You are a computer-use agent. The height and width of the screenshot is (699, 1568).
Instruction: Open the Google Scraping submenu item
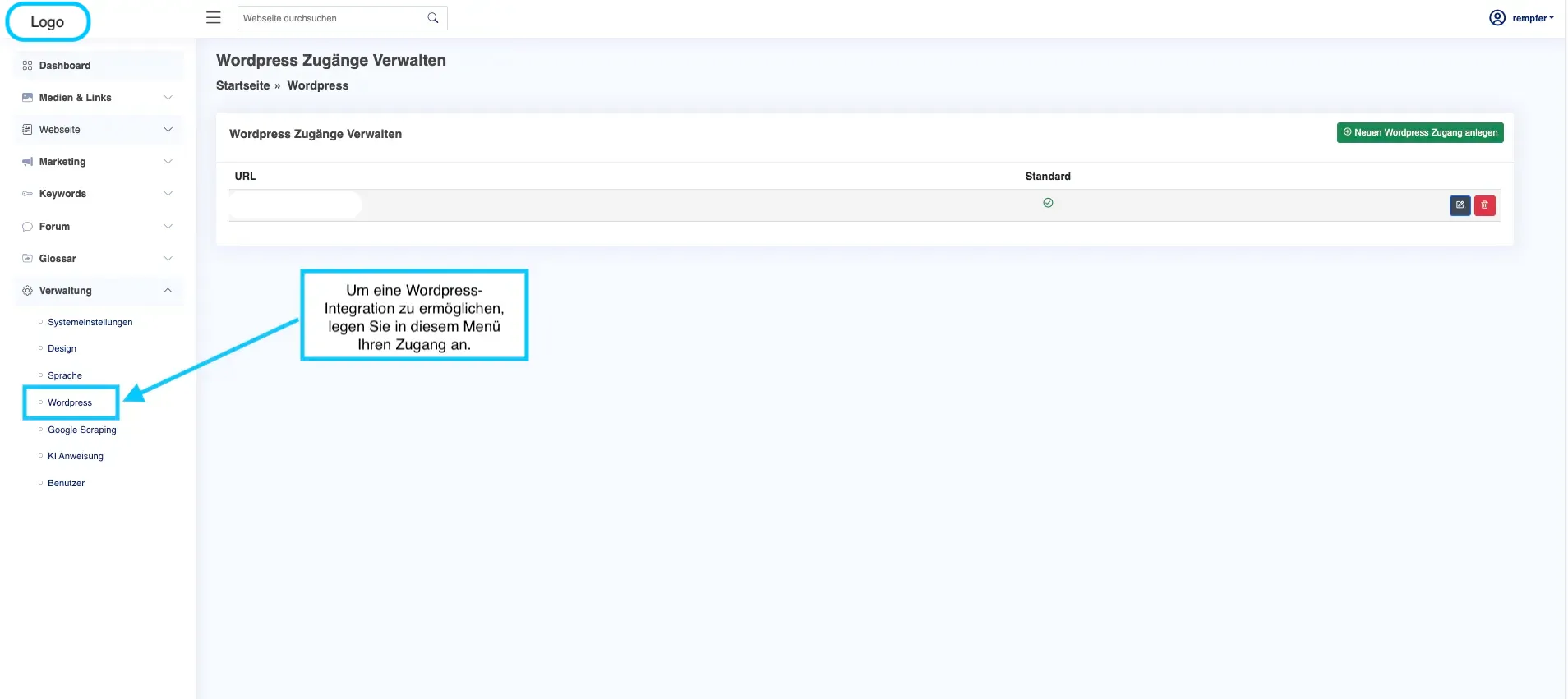82,430
